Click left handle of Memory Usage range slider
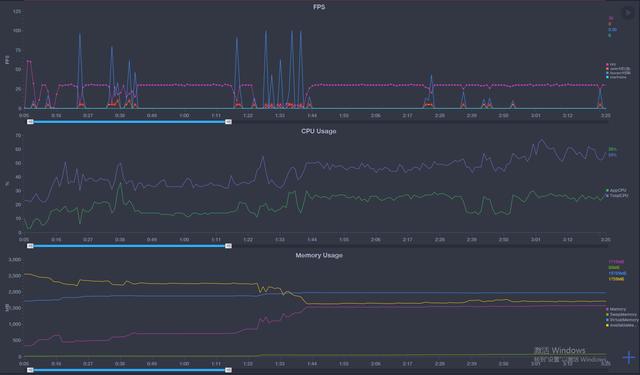 pos(30,370)
